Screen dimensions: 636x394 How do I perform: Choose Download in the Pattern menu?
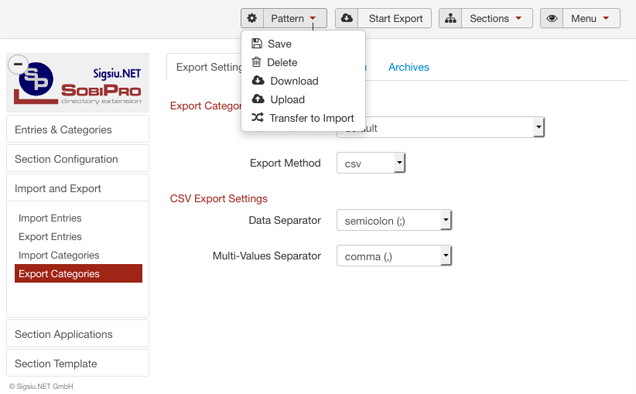(x=303, y=81)
